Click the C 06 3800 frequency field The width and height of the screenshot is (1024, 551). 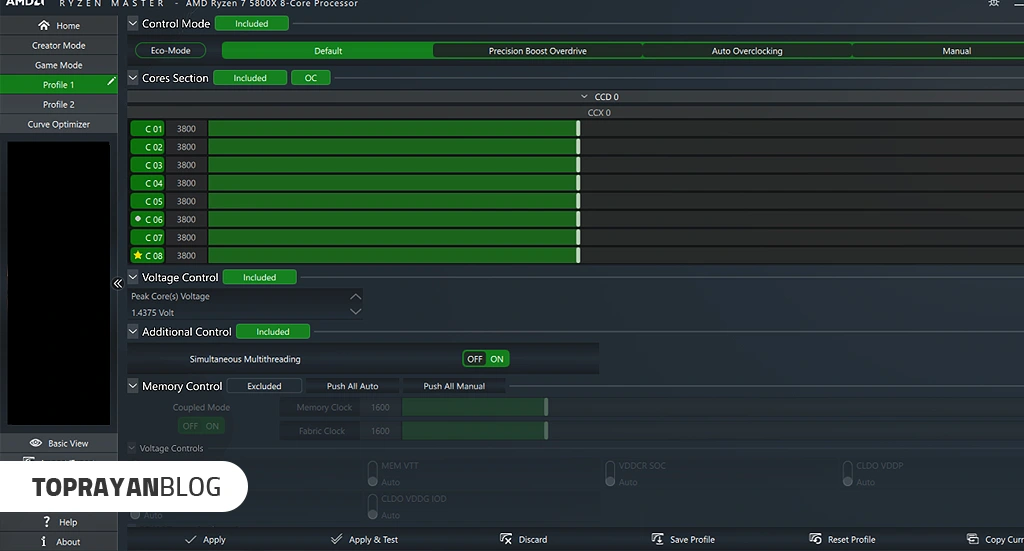[186, 219]
